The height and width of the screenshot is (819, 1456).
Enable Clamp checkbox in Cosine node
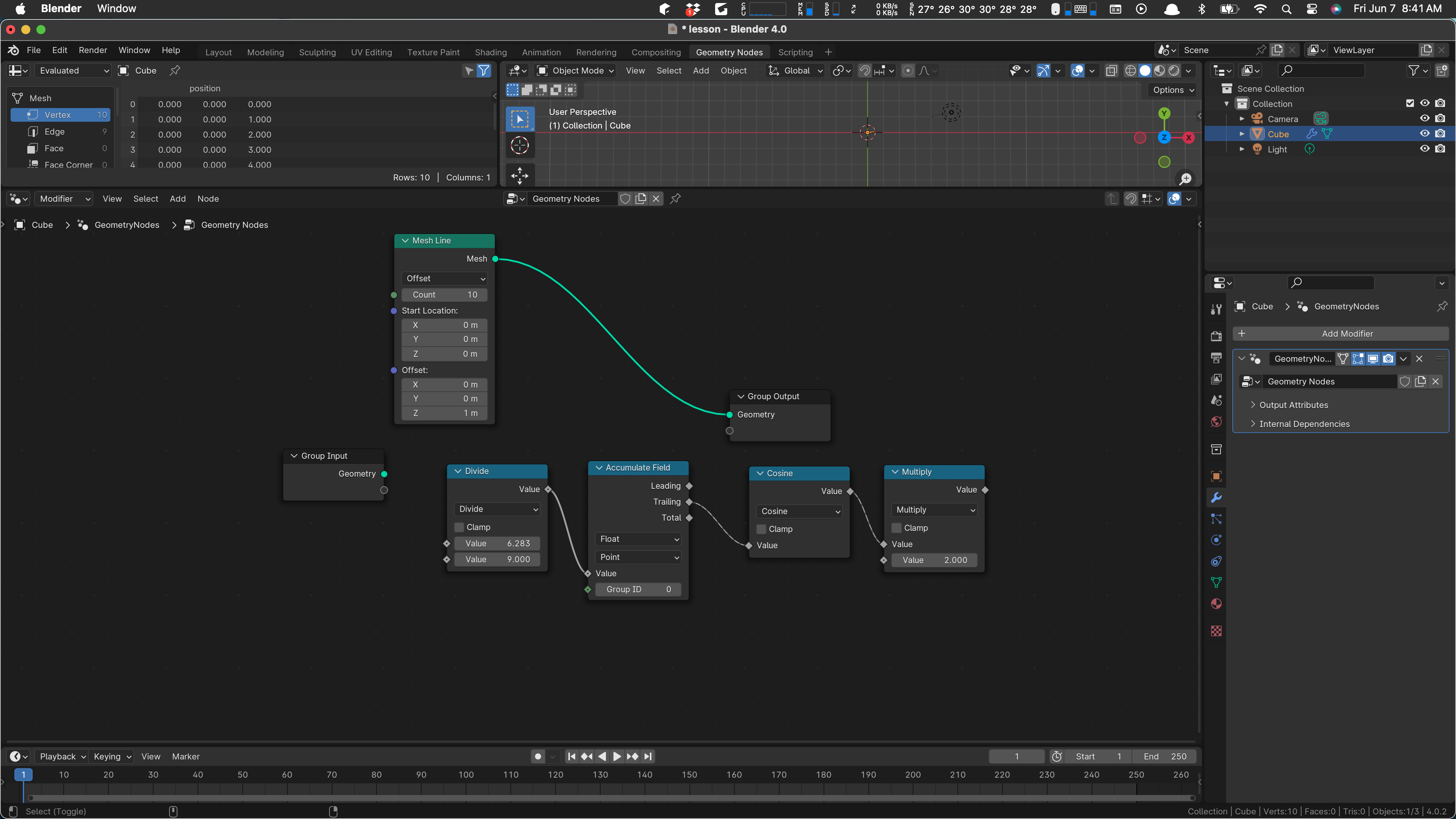[x=761, y=529]
